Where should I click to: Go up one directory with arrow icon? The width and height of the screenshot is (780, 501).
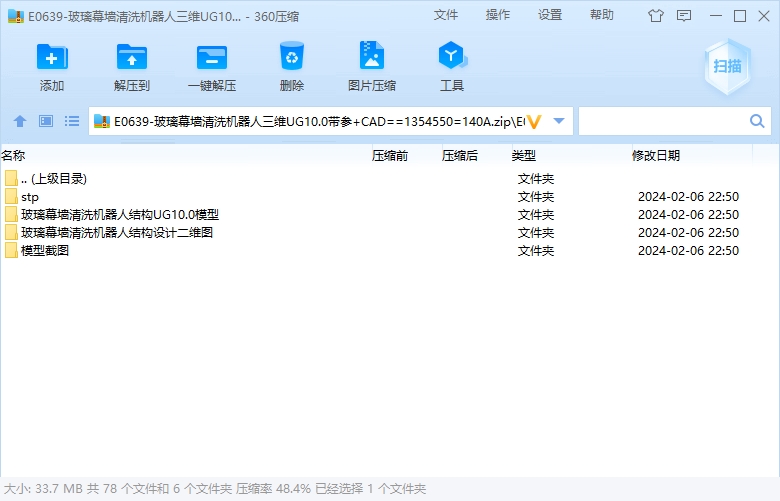point(20,121)
